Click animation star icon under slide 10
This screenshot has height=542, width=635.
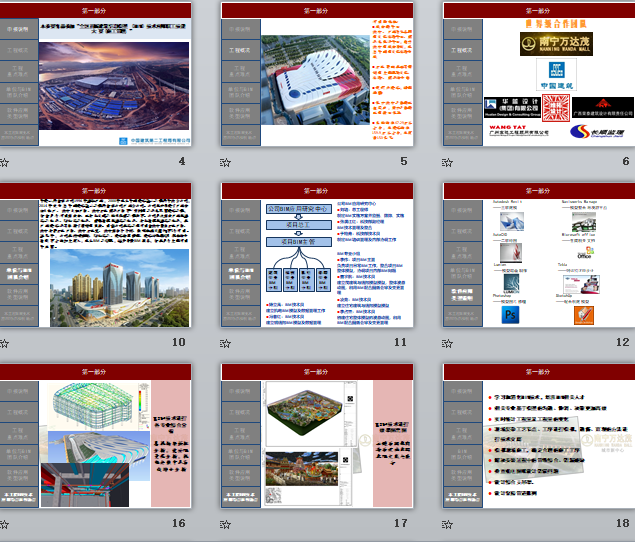point(4,344)
